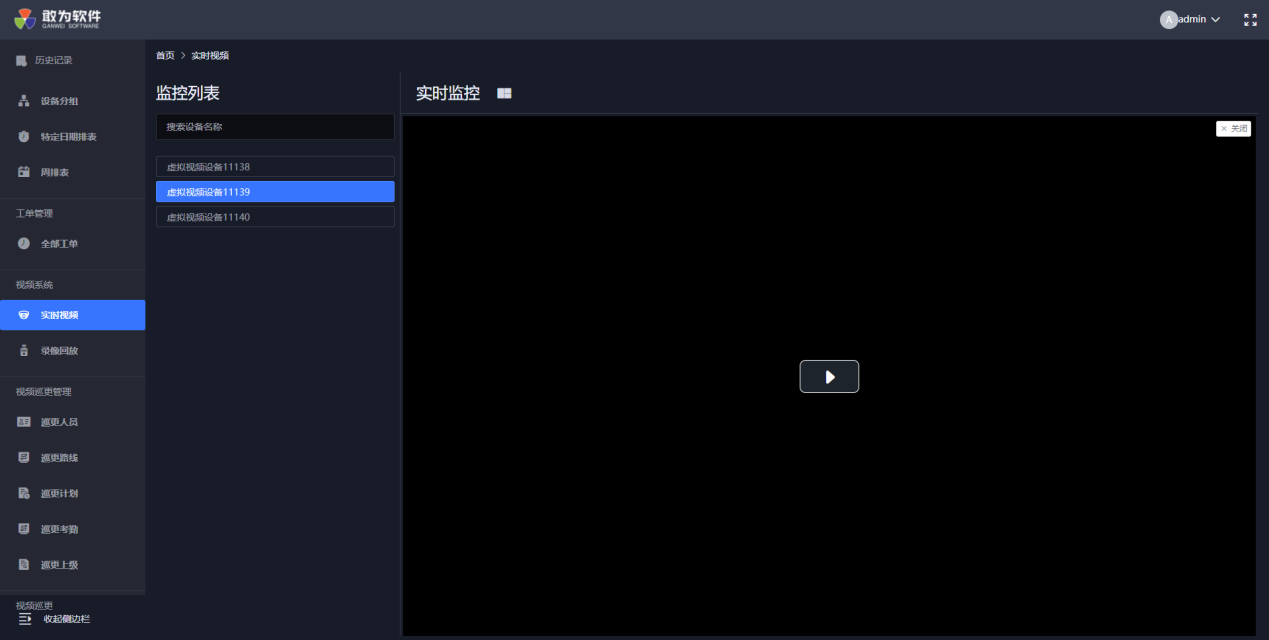Viewport: 1269px width, 640px height.
Task: Close the video with 关闭 button
Action: click(1234, 129)
